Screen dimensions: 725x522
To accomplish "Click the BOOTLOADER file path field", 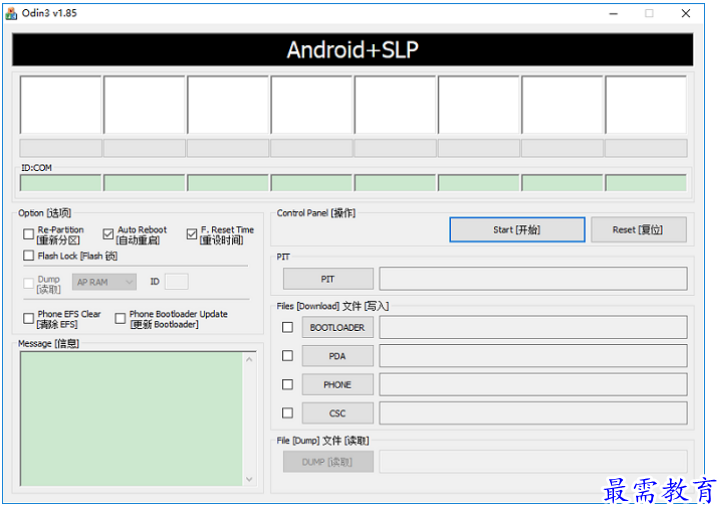I will click(x=533, y=327).
